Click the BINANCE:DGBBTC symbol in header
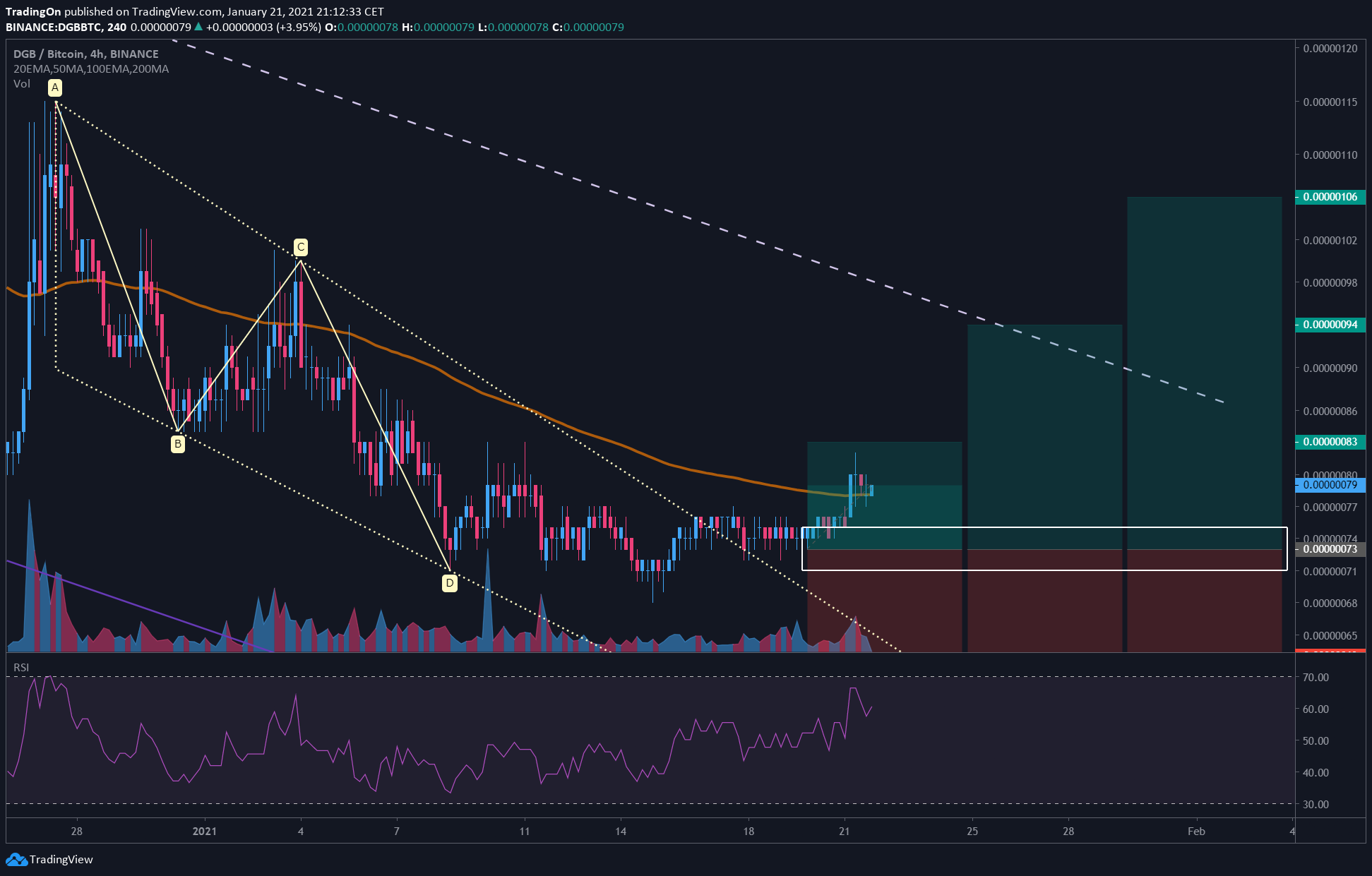The height and width of the screenshot is (876, 1372). click(x=53, y=27)
